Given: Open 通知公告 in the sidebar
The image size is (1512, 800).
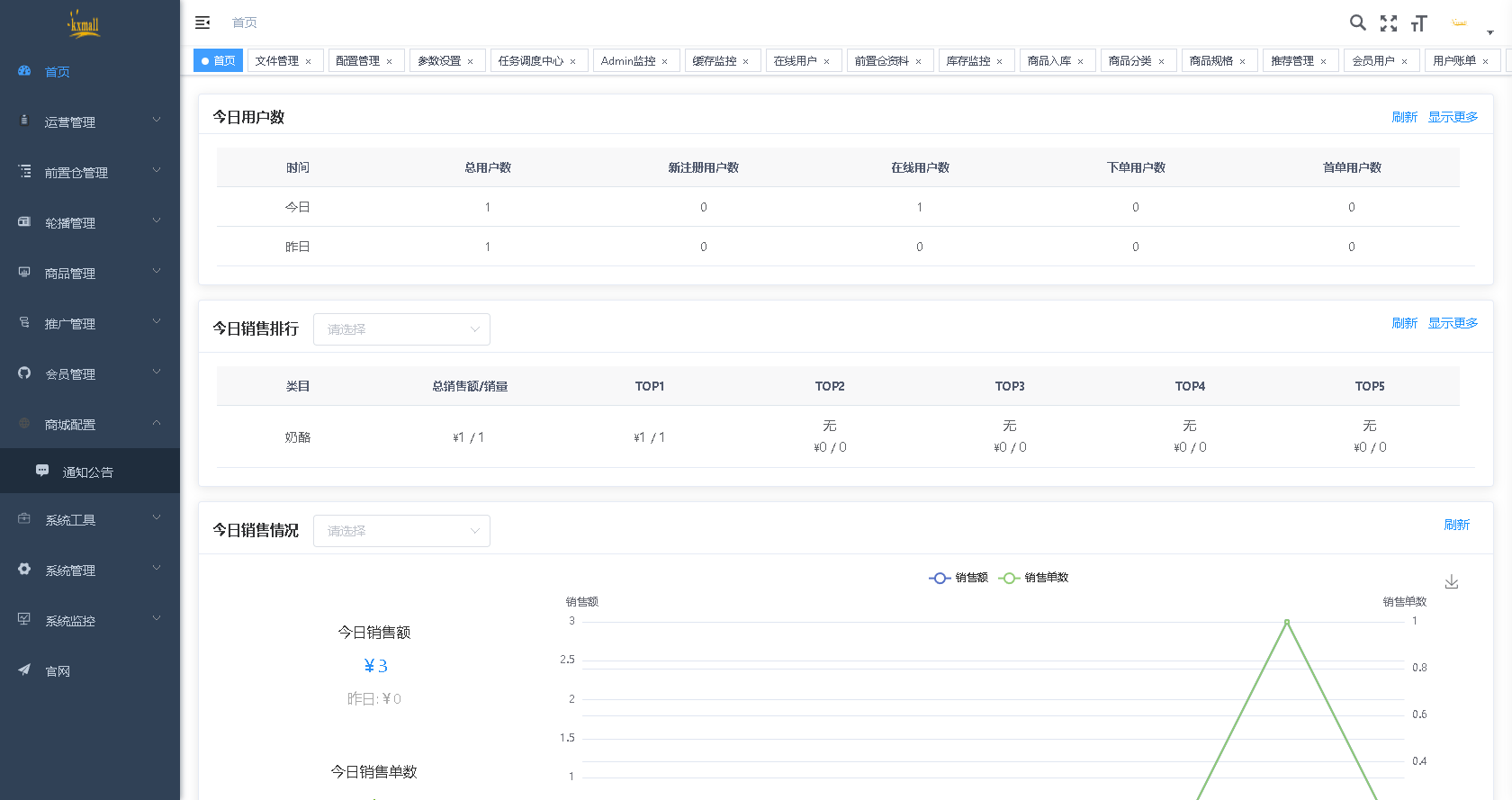Looking at the screenshot, I should (x=90, y=472).
